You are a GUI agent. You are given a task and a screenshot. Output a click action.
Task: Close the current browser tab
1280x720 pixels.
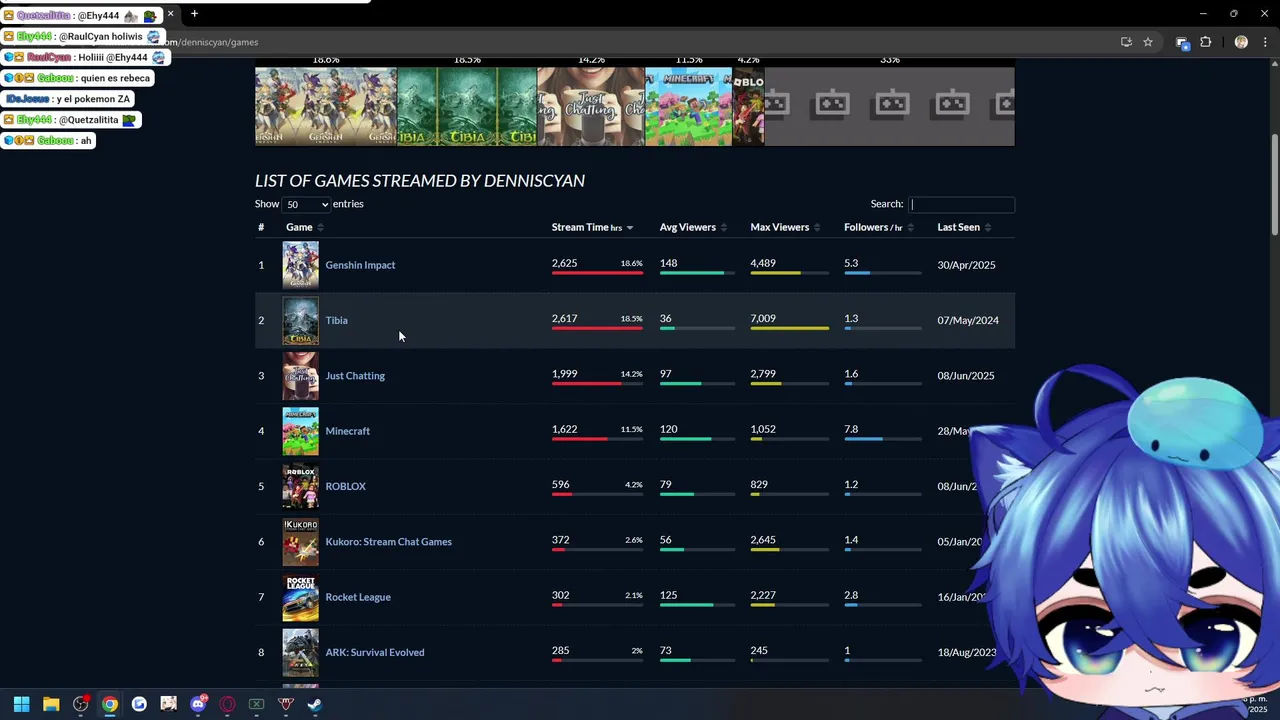(x=170, y=14)
